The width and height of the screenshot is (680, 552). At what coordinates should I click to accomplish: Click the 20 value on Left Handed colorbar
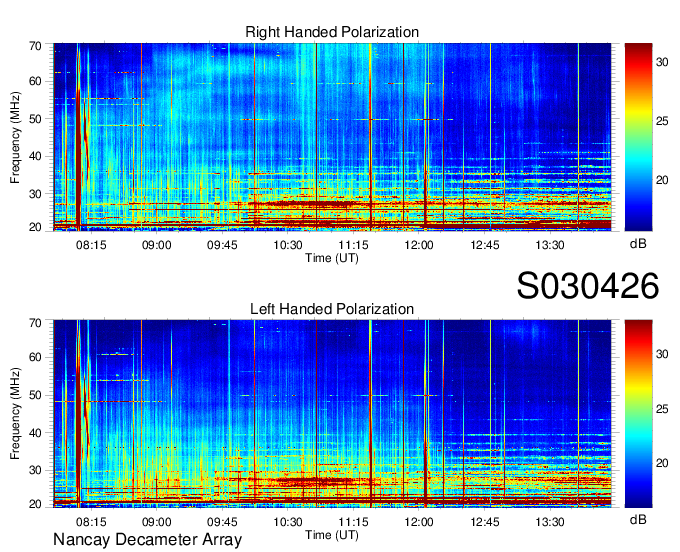coord(662,463)
